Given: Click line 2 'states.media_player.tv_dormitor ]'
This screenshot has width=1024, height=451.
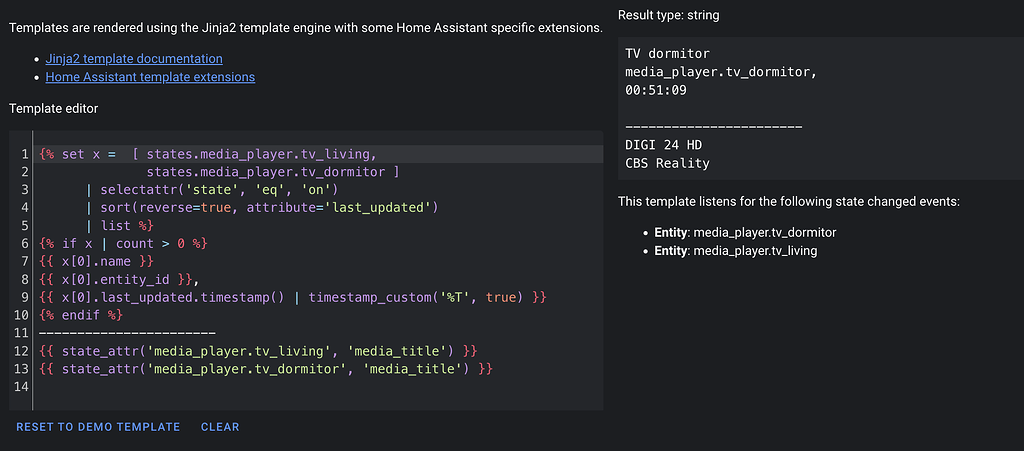Looking at the screenshot, I should point(272,172).
